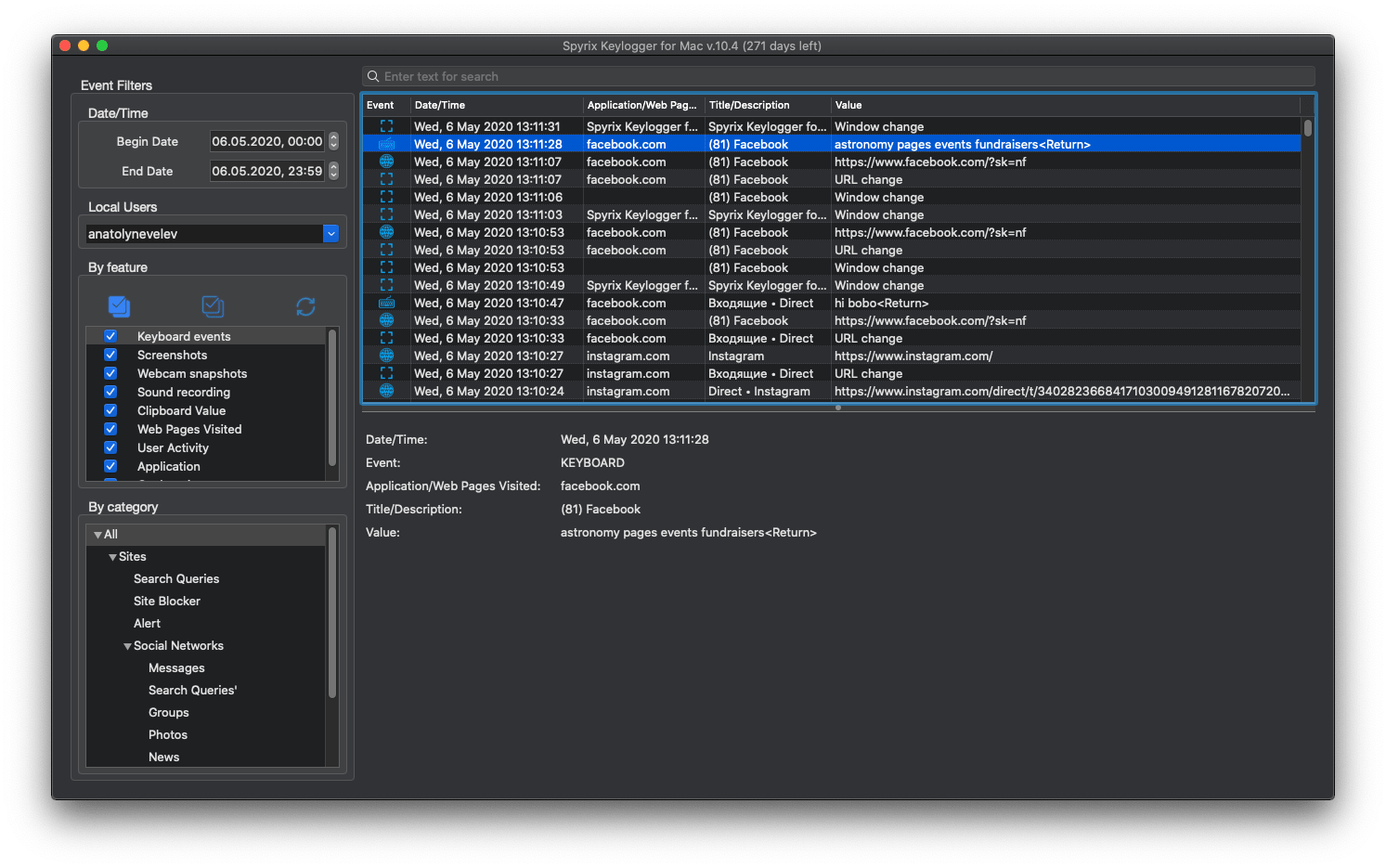Screen dimensions: 1386x868
Task: Click the End Date stepper arrows
Action: click(334, 171)
